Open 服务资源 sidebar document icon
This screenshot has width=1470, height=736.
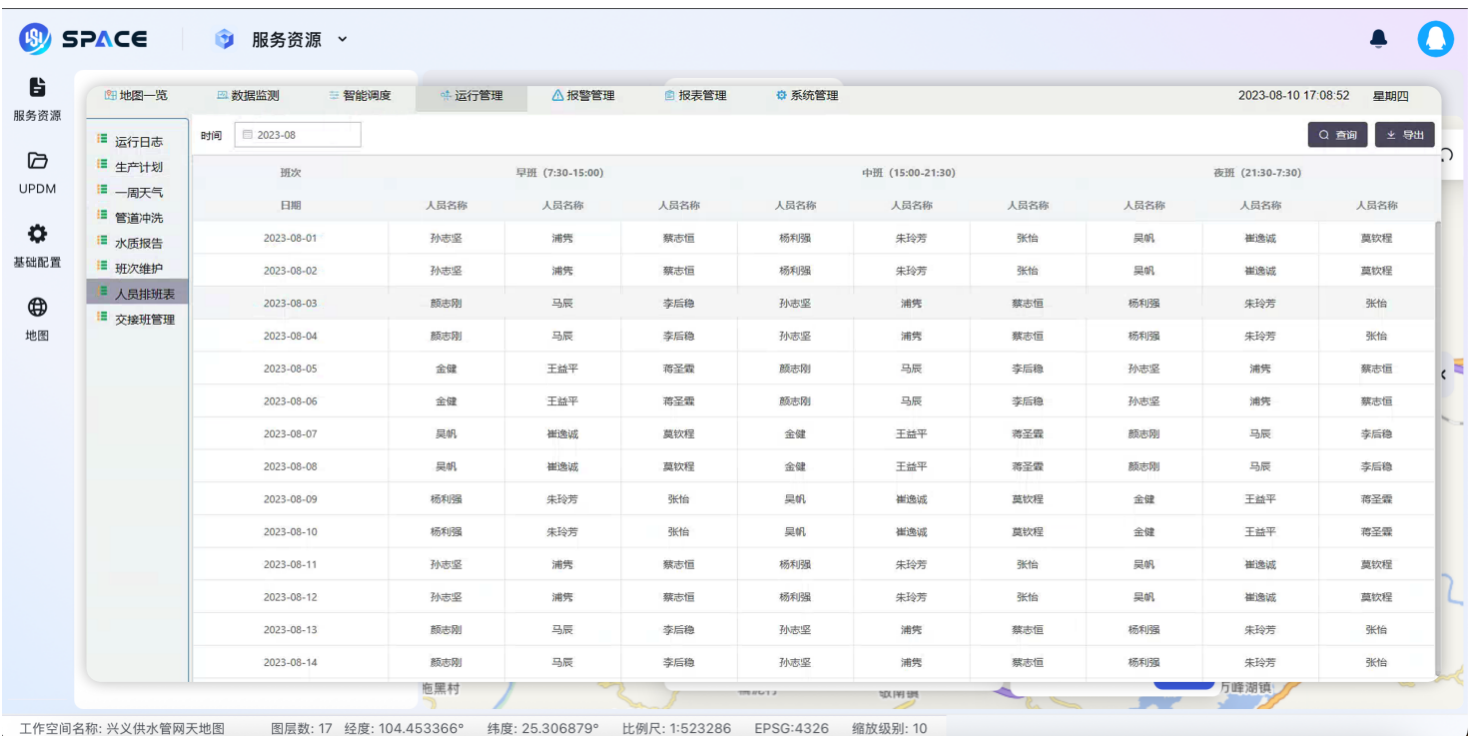[37, 88]
